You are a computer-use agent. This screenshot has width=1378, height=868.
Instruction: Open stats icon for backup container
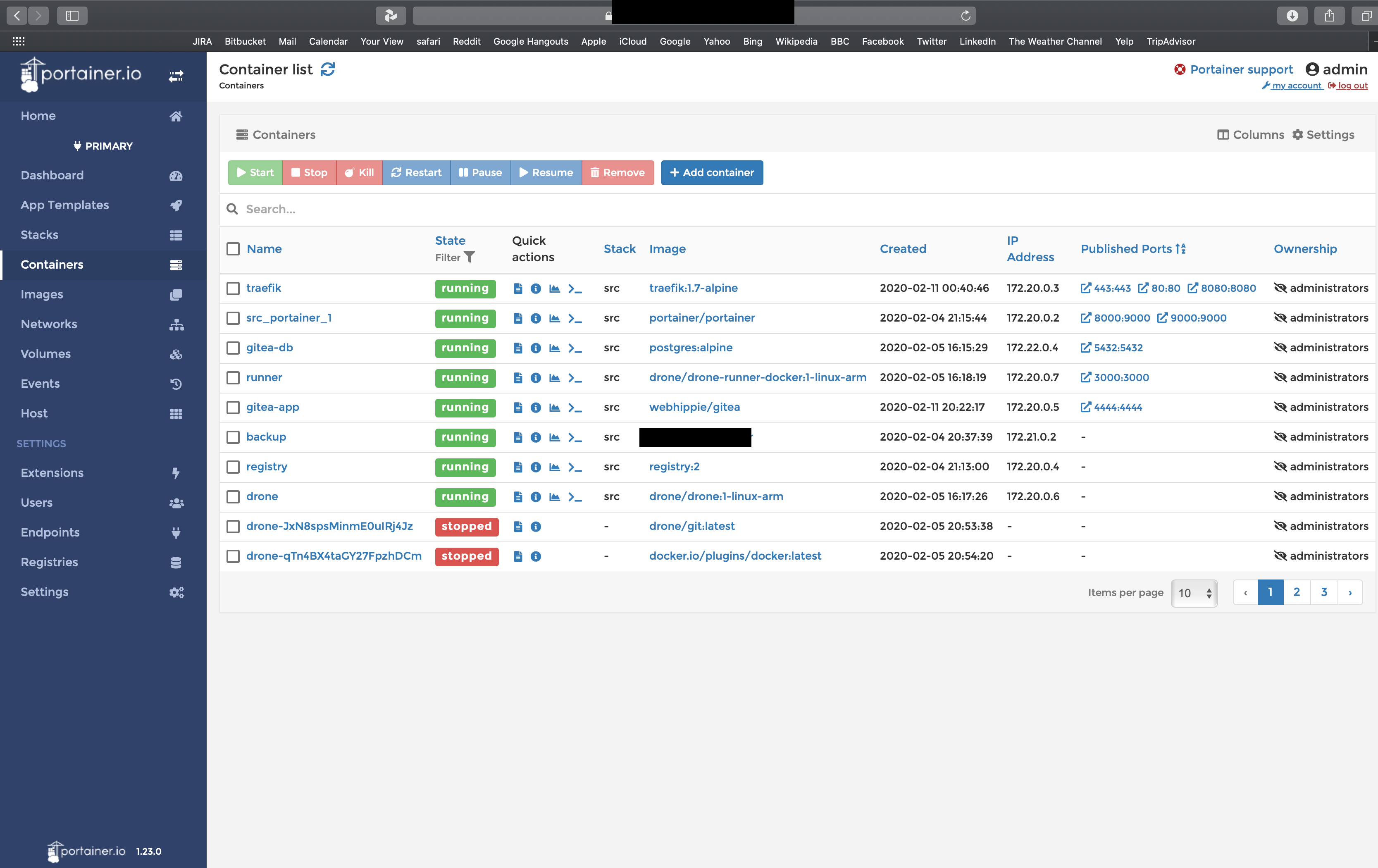(x=555, y=437)
